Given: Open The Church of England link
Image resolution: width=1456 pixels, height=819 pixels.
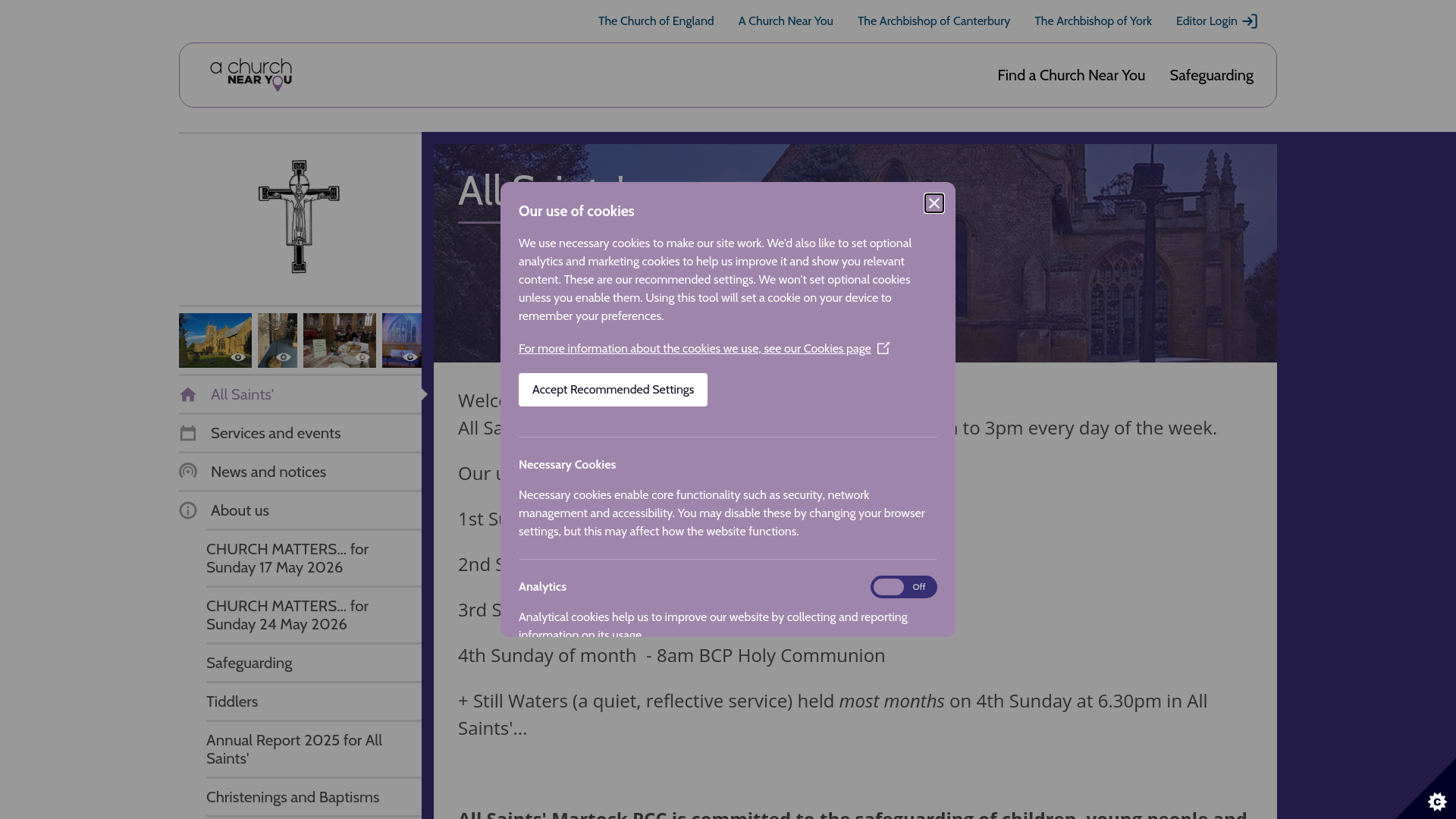Looking at the screenshot, I should tap(656, 21).
